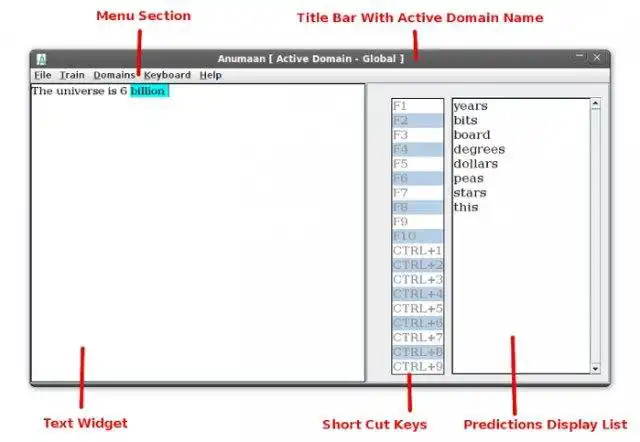Open the Domains menu
Image resolution: width=640 pixels, height=442 pixels.
click(114, 75)
